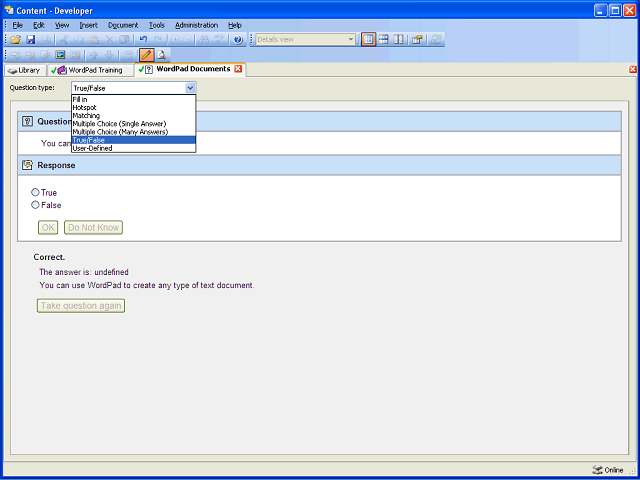Click the Paste clipboard toolbar icon
The image size is (640, 480).
pyautogui.click(x=94, y=40)
